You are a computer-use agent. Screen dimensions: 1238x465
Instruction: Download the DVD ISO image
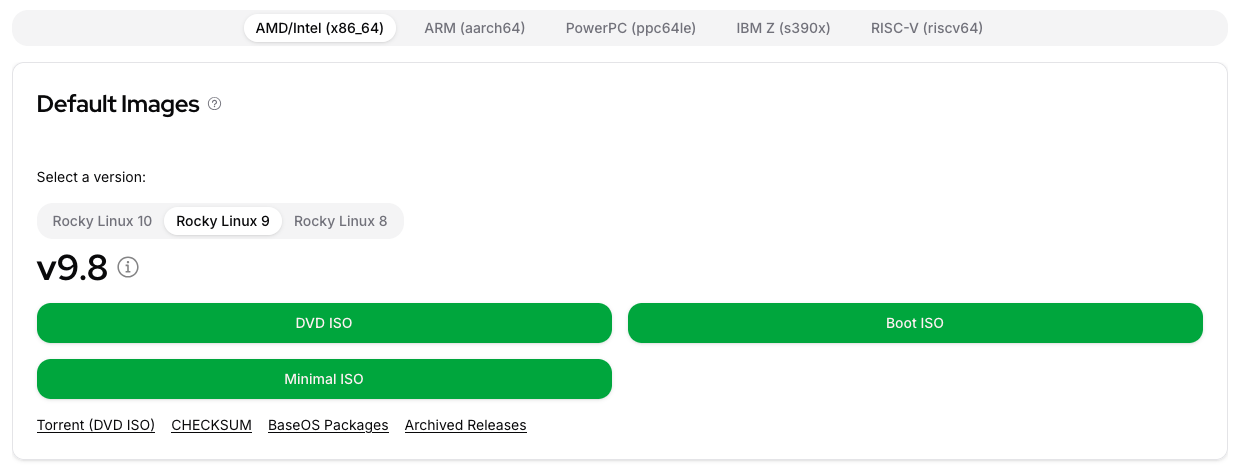click(324, 323)
